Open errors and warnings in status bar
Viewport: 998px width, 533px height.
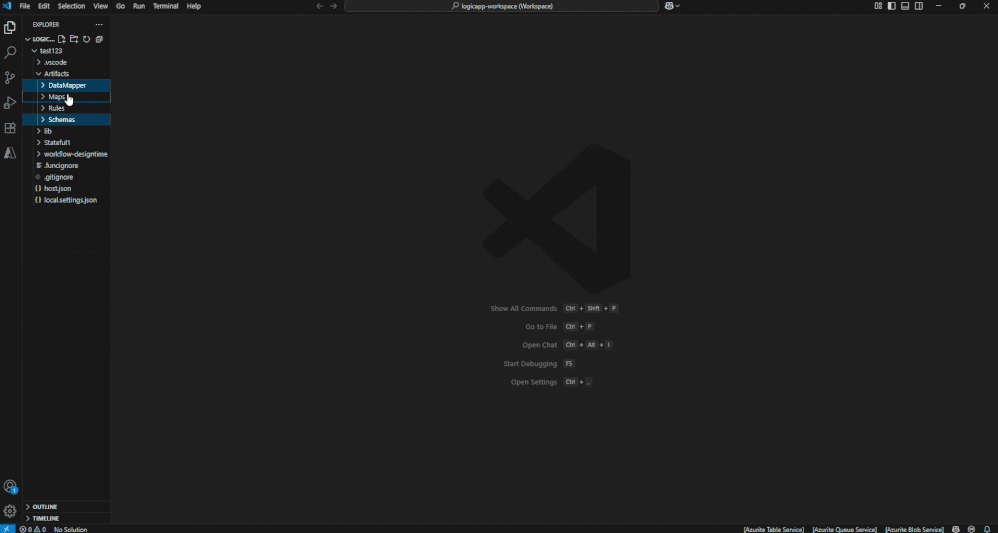(x=32, y=529)
